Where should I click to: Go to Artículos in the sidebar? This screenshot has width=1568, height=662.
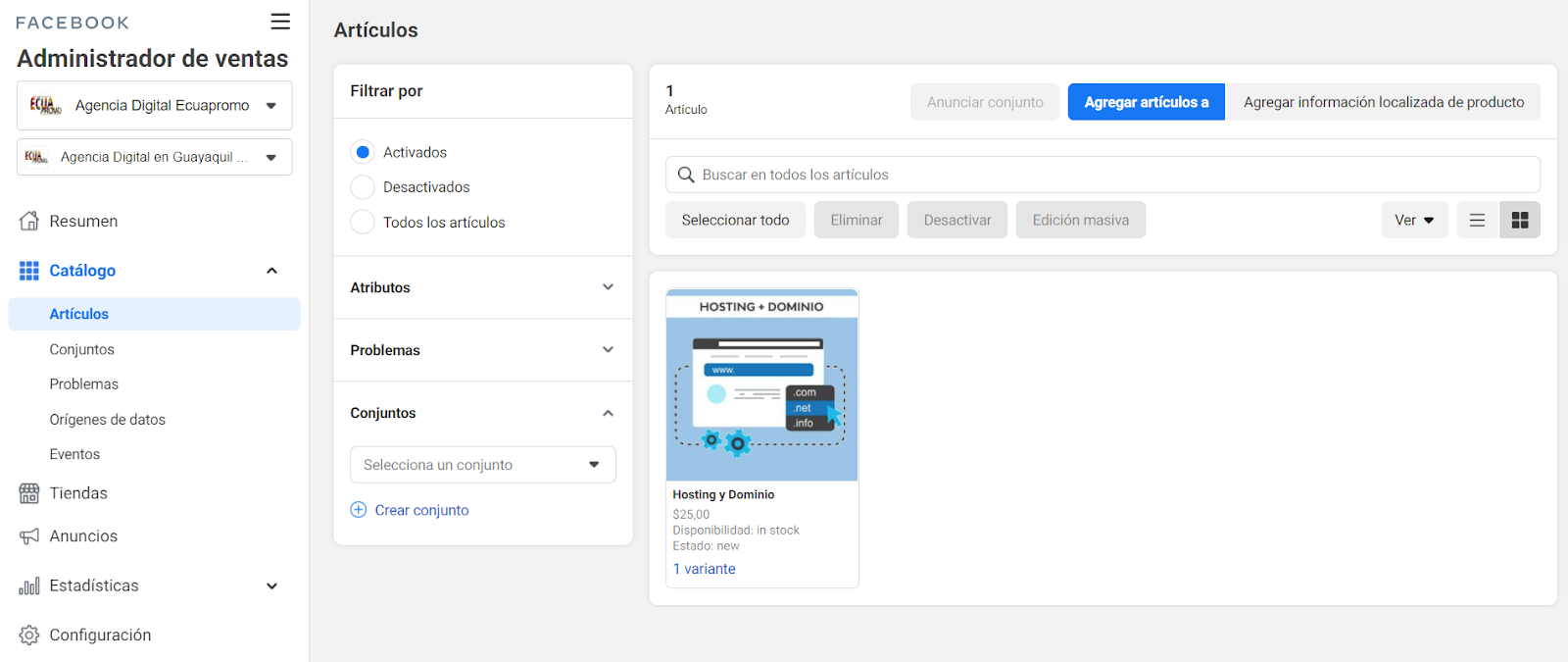154,314
